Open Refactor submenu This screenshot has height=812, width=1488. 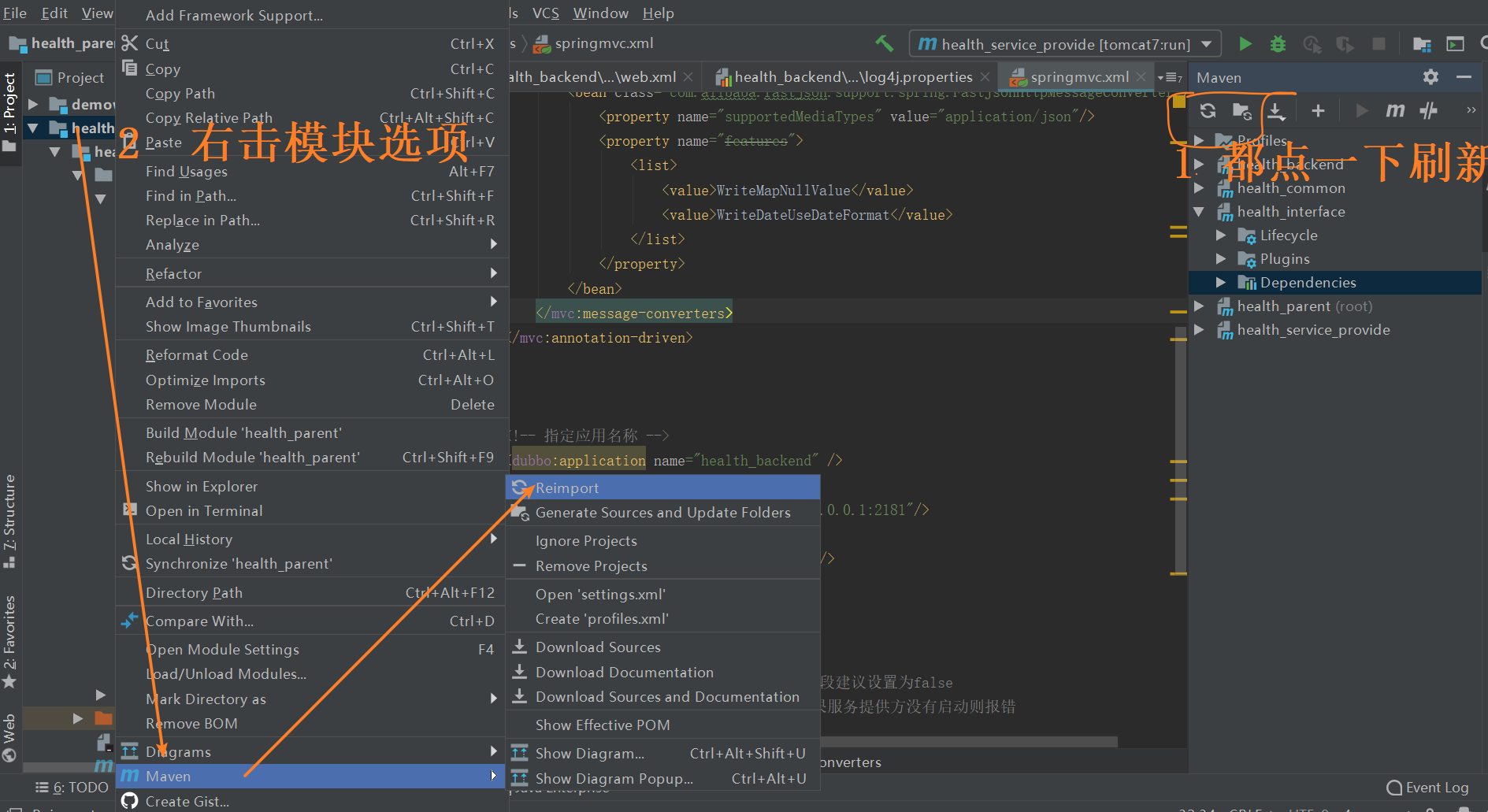click(310, 274)
